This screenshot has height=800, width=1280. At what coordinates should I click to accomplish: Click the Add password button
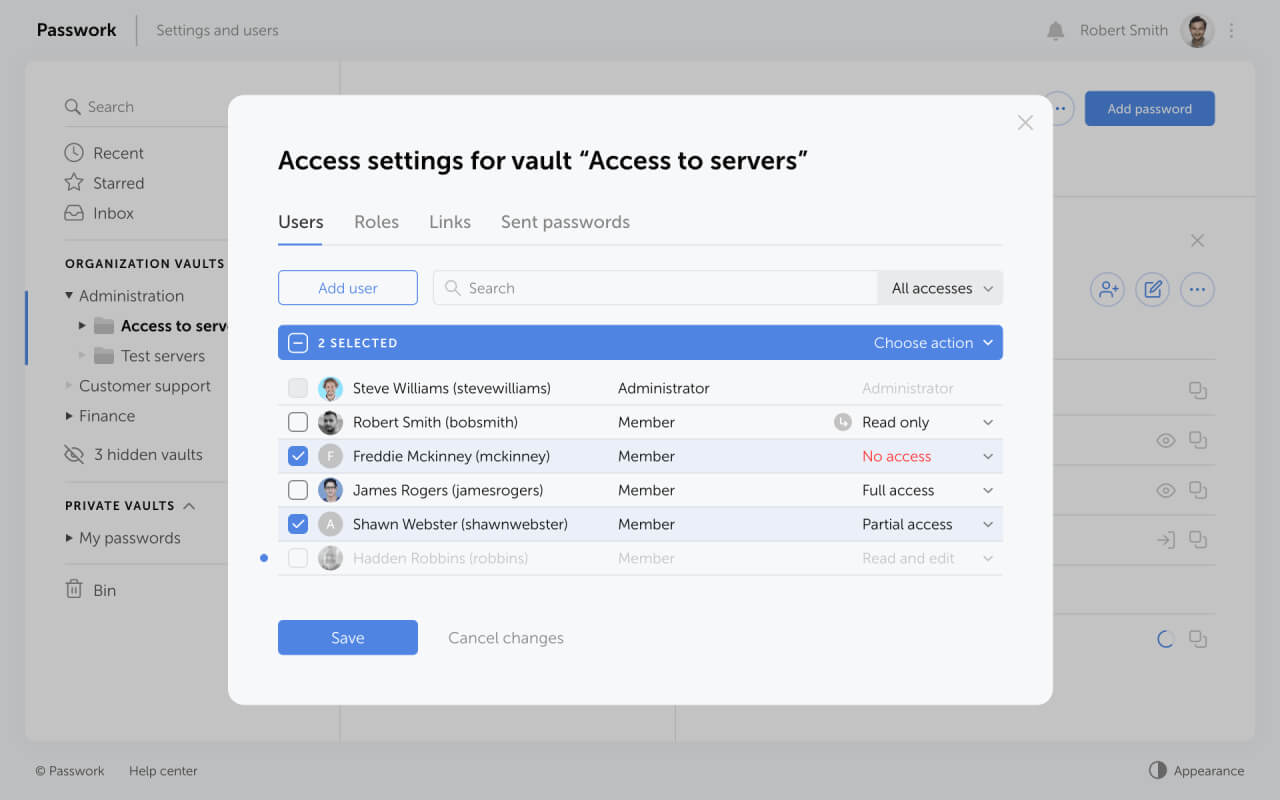tap(1150, 109)
